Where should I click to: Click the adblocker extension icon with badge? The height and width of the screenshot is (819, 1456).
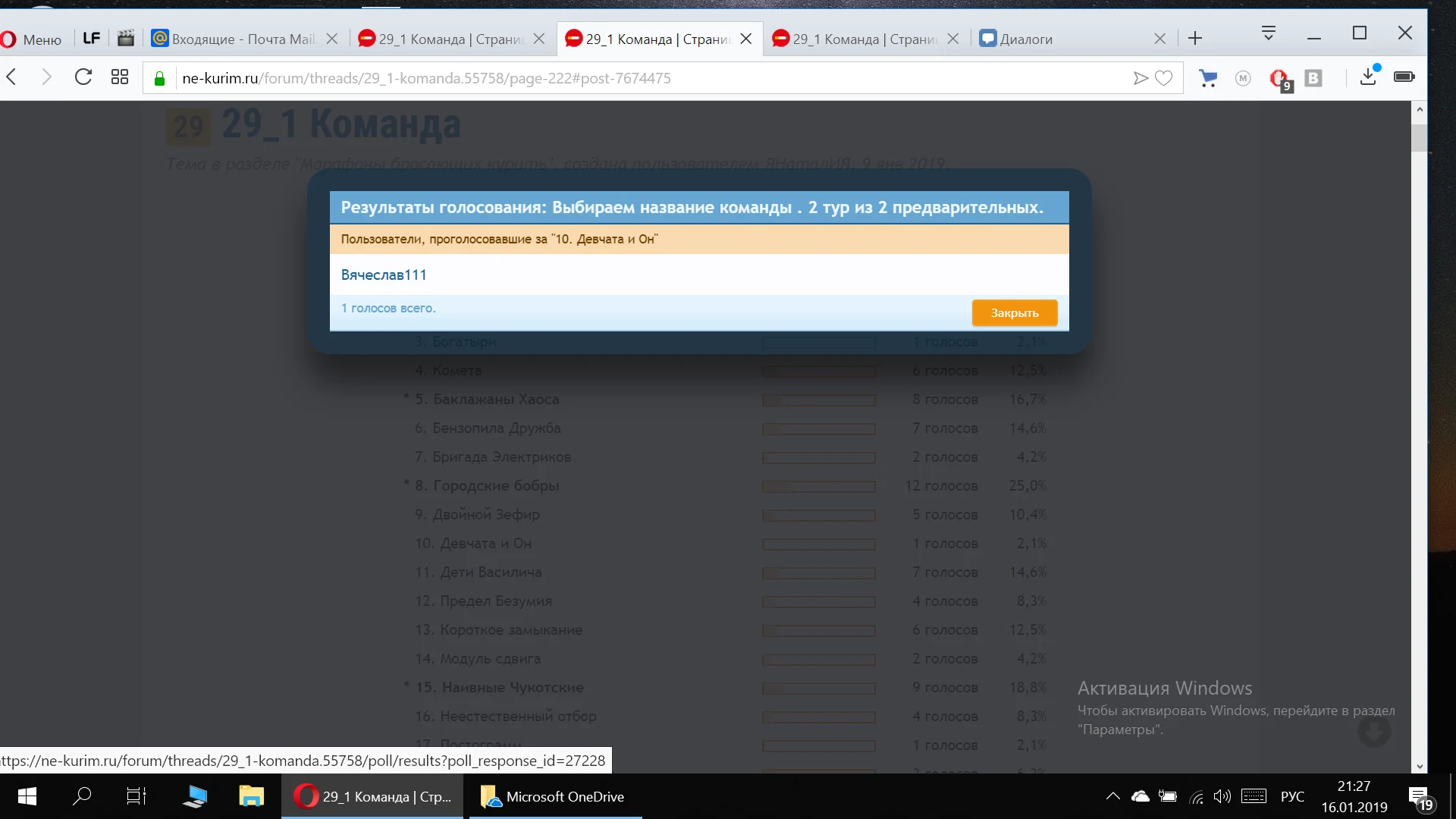(1279, 78)
